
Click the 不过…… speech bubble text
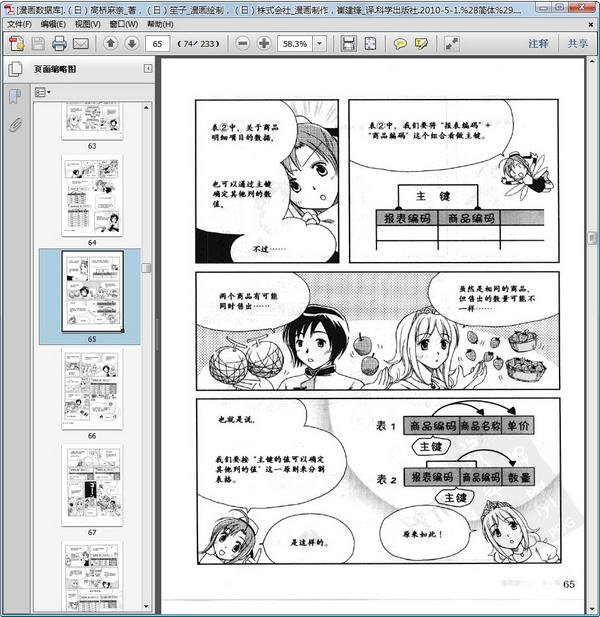[270, 249]
